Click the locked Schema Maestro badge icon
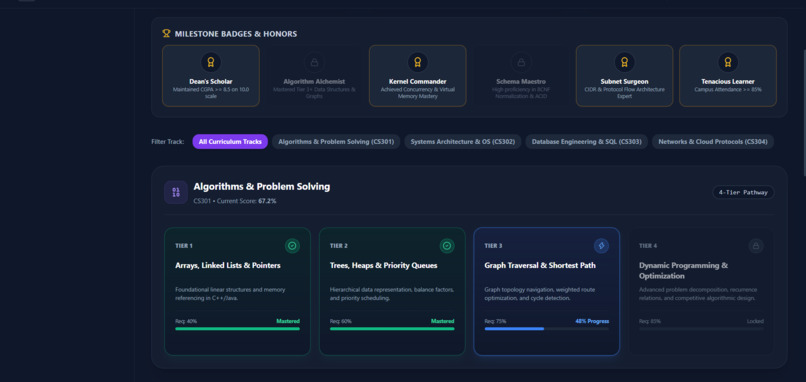The height and width of the screenshot is (382, 806). click(521, 62)
